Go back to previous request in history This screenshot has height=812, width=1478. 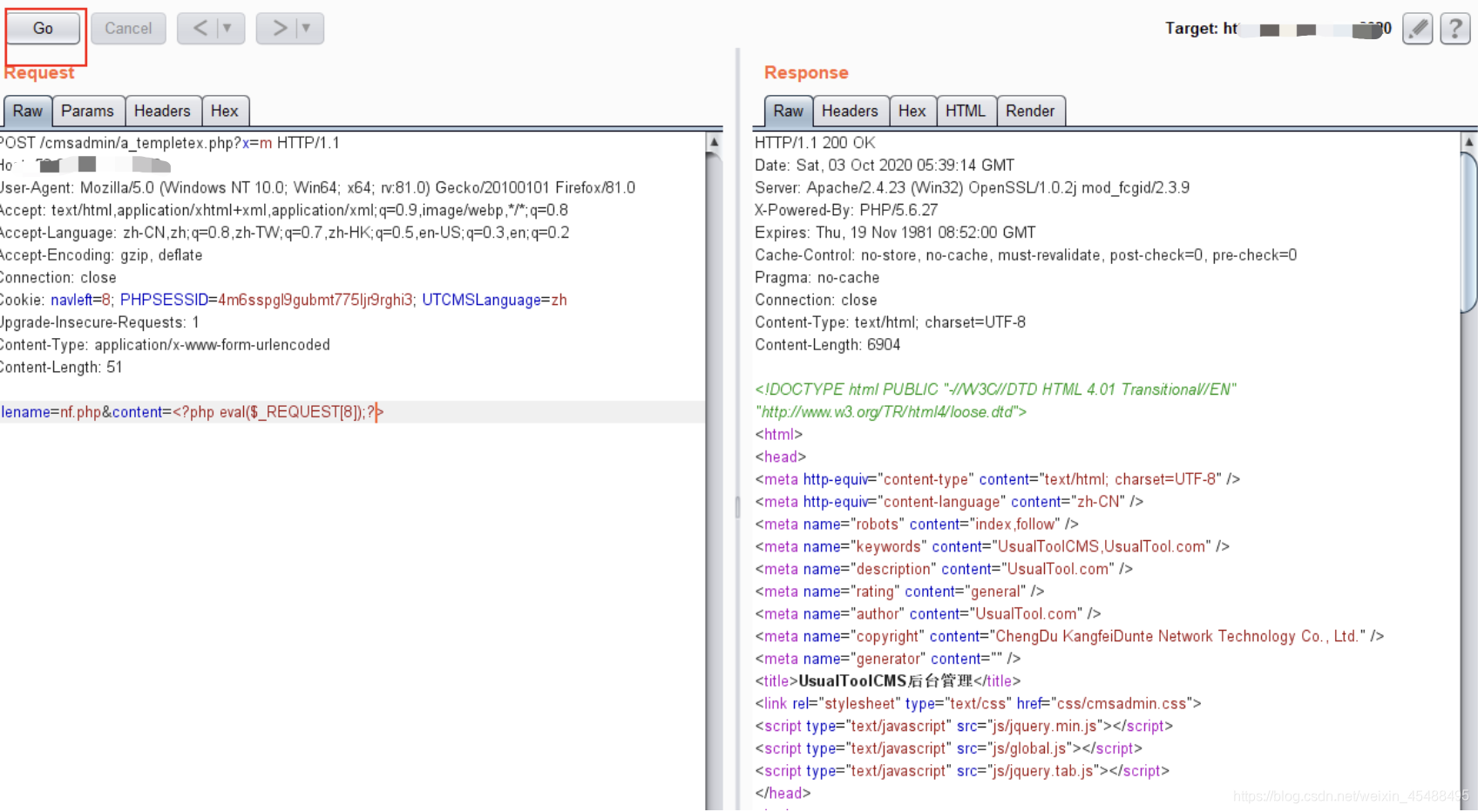point(200,28)
